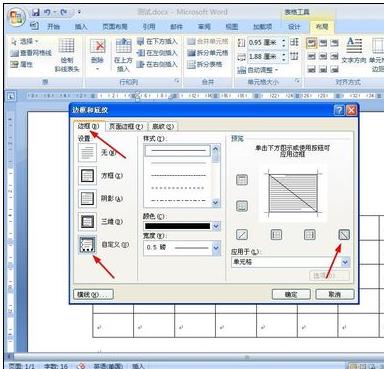
Task: Click the 确定 button
Action: coord(291,294)
